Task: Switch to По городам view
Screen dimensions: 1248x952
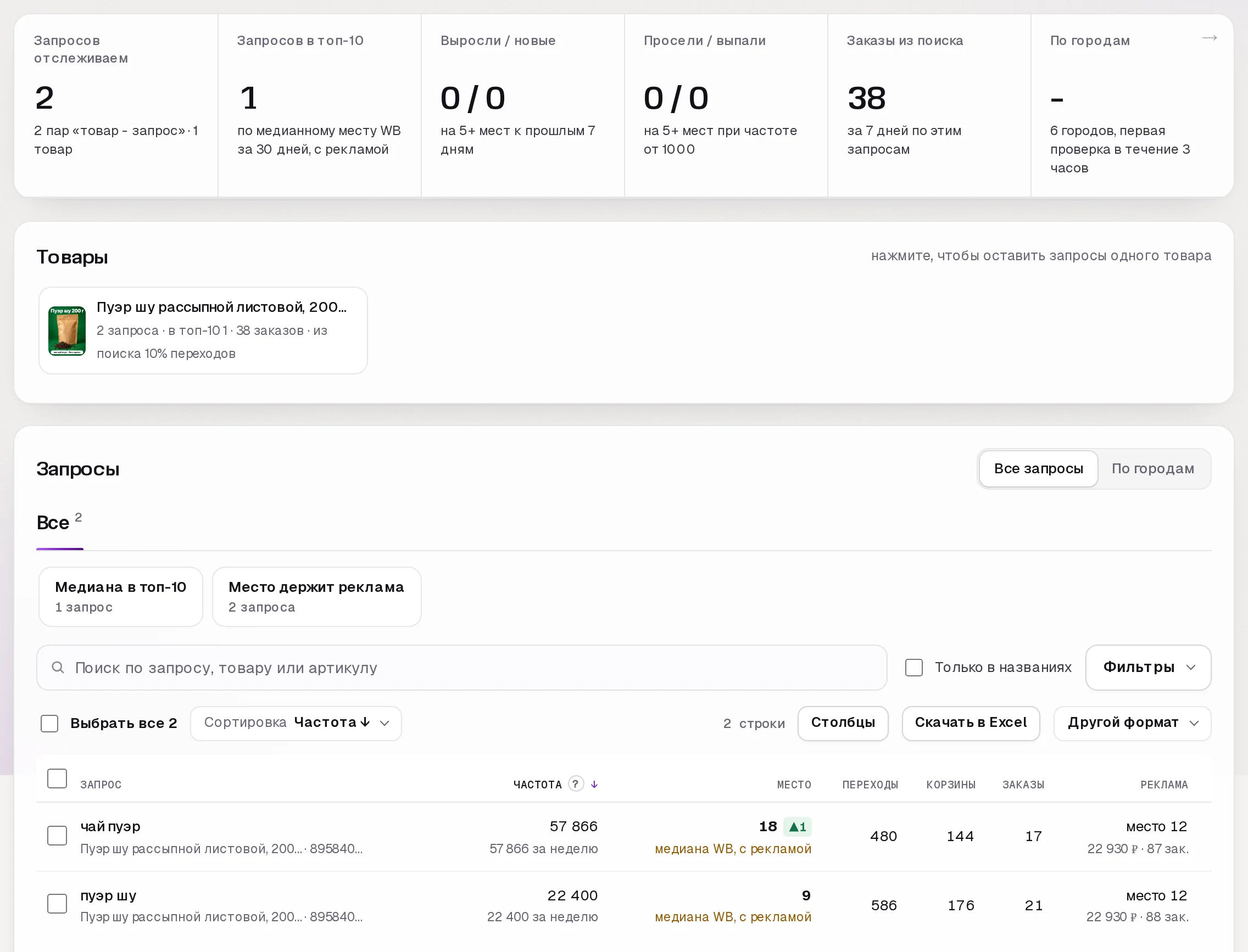Action: click(x=1153, y=469)
